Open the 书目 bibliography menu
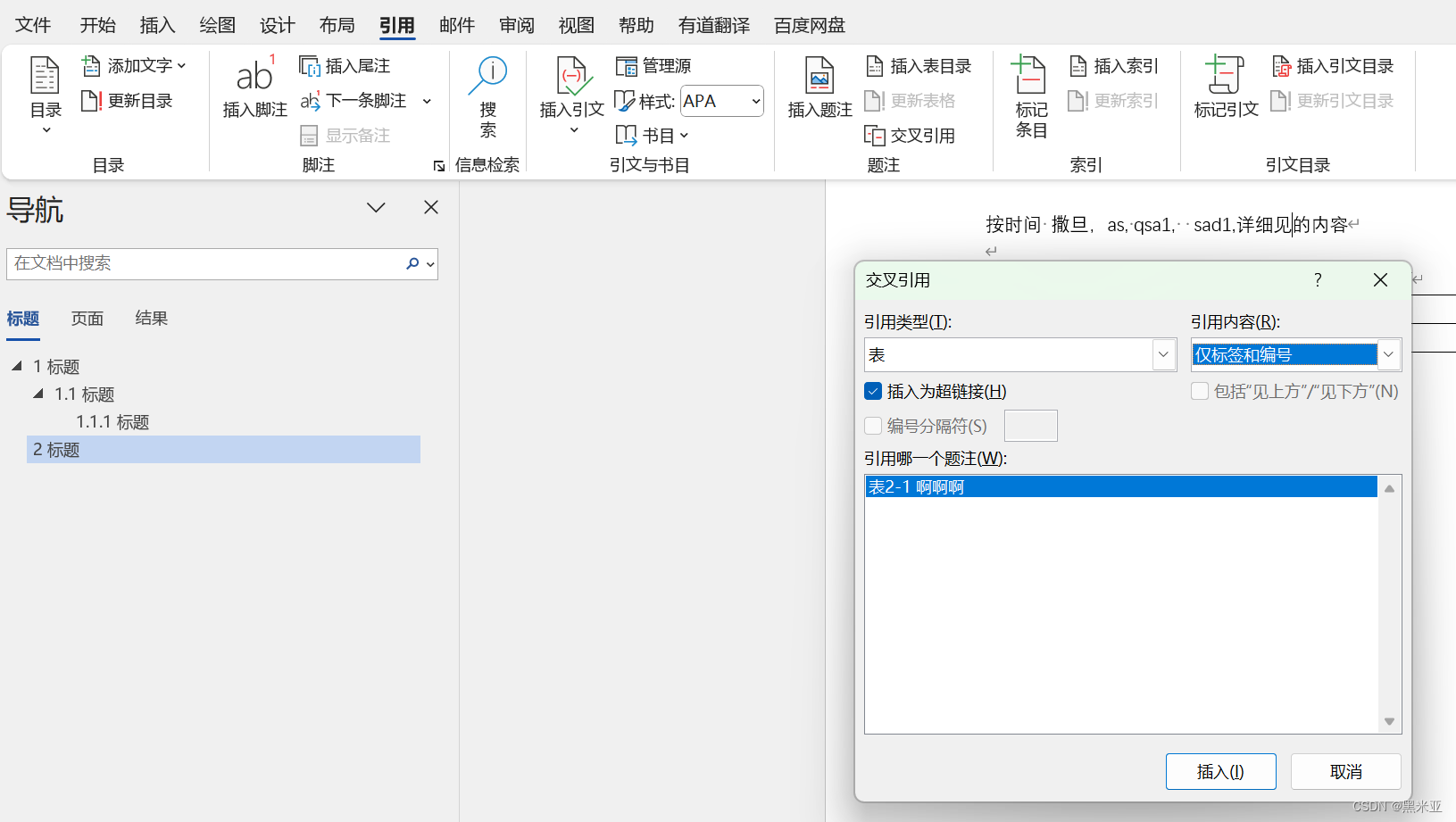Screen dimensions: 1456x822 point(653,136)
